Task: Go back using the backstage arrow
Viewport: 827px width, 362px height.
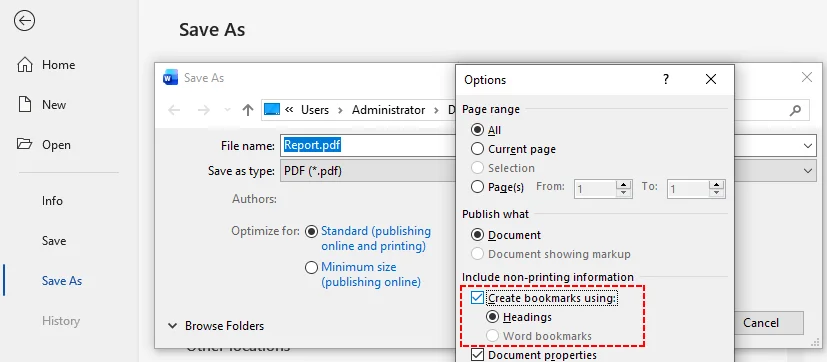Action: [x=25, y=21]
